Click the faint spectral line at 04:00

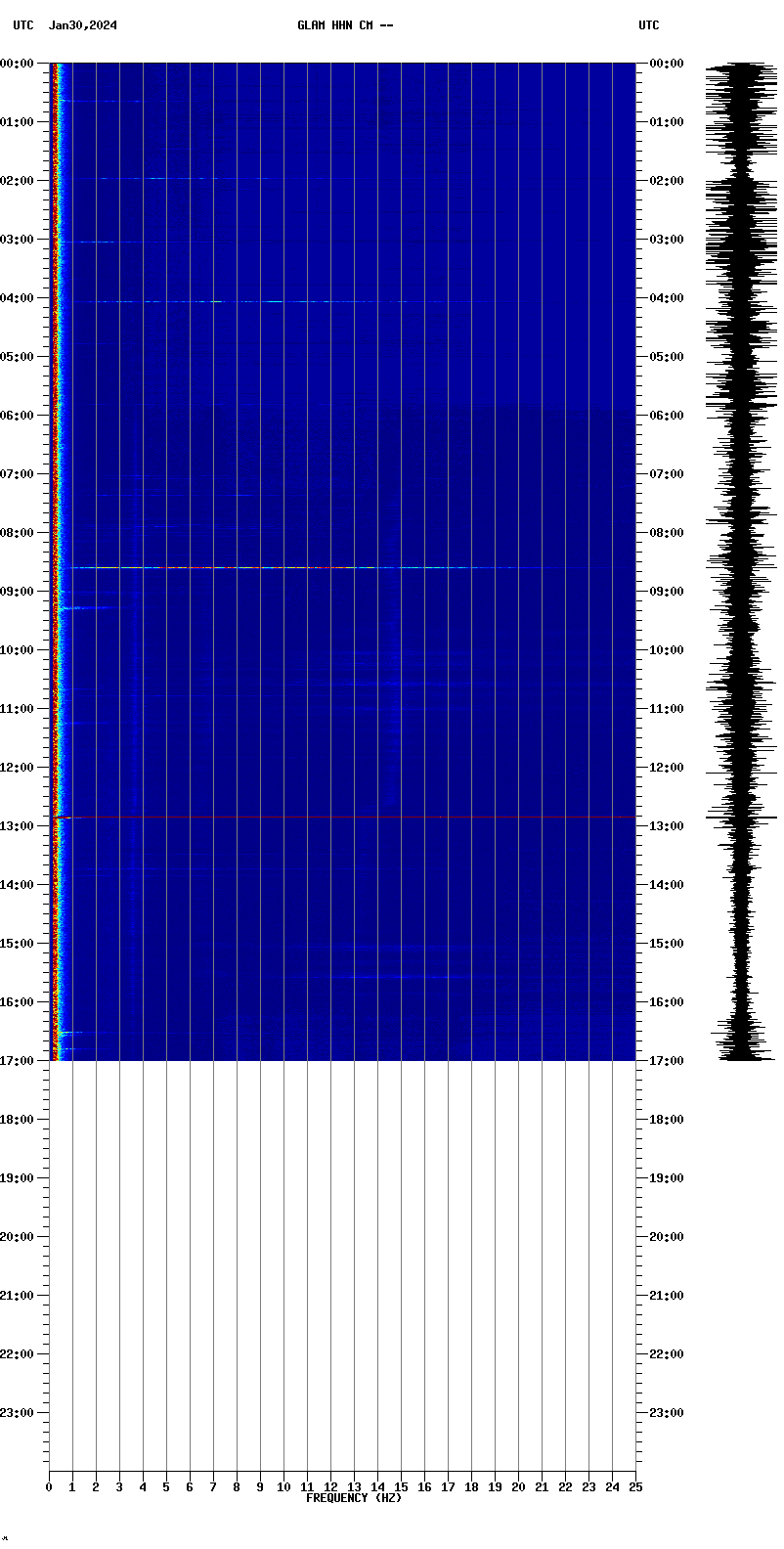point(244,301)
